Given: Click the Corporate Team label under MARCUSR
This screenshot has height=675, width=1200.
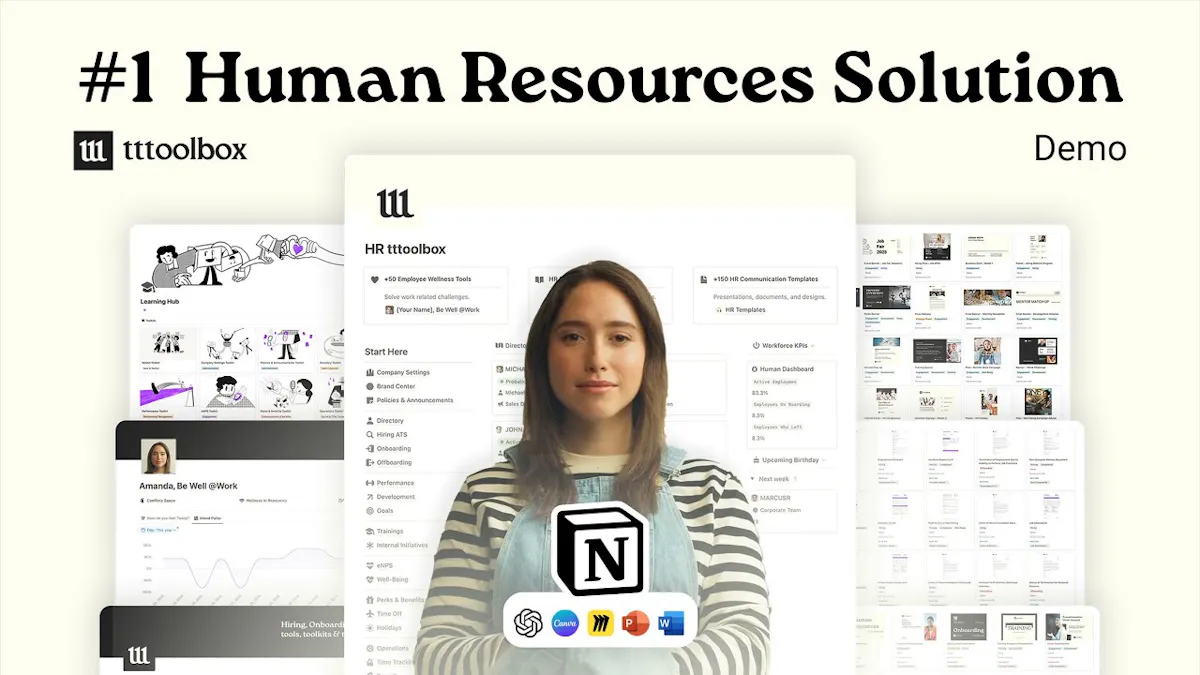Looking at the screenshot, I should click(x=780, y=510).
